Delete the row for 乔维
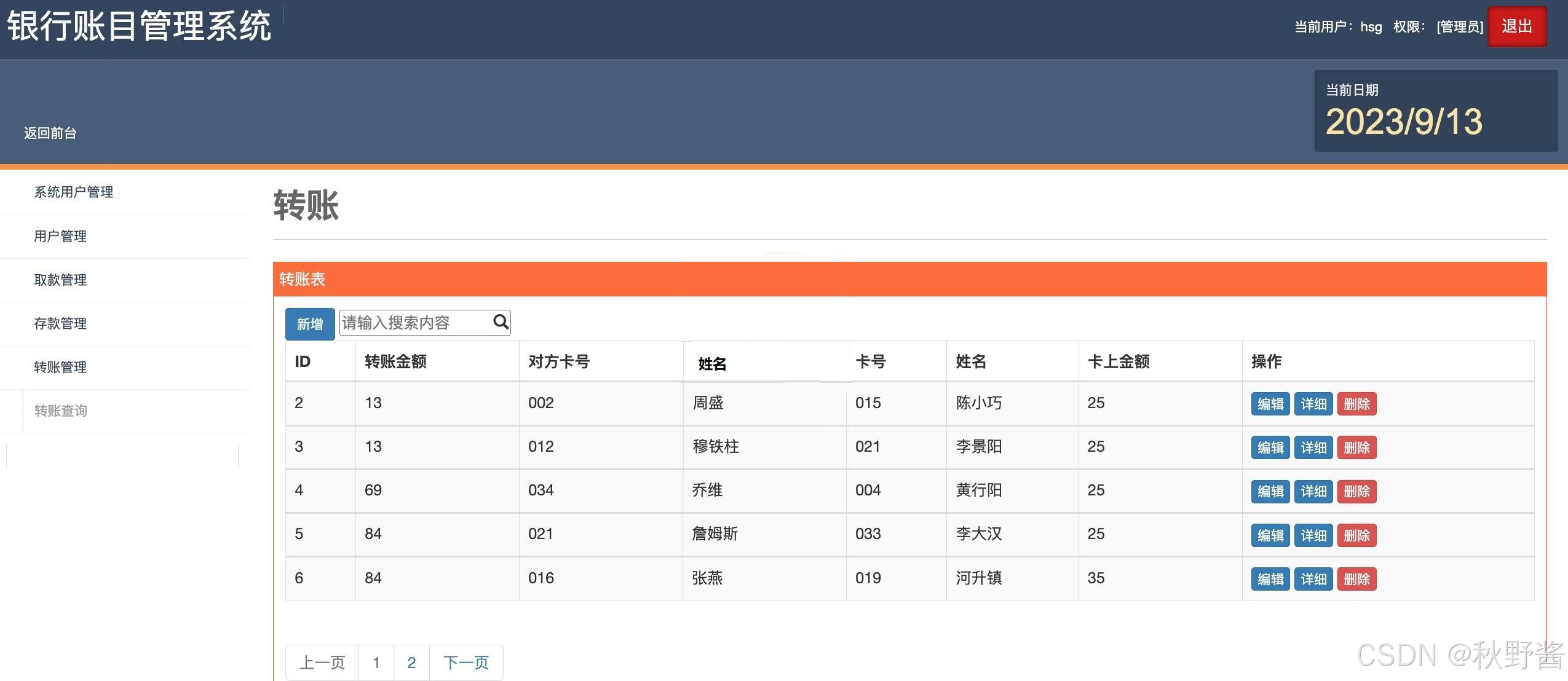 1356,492
